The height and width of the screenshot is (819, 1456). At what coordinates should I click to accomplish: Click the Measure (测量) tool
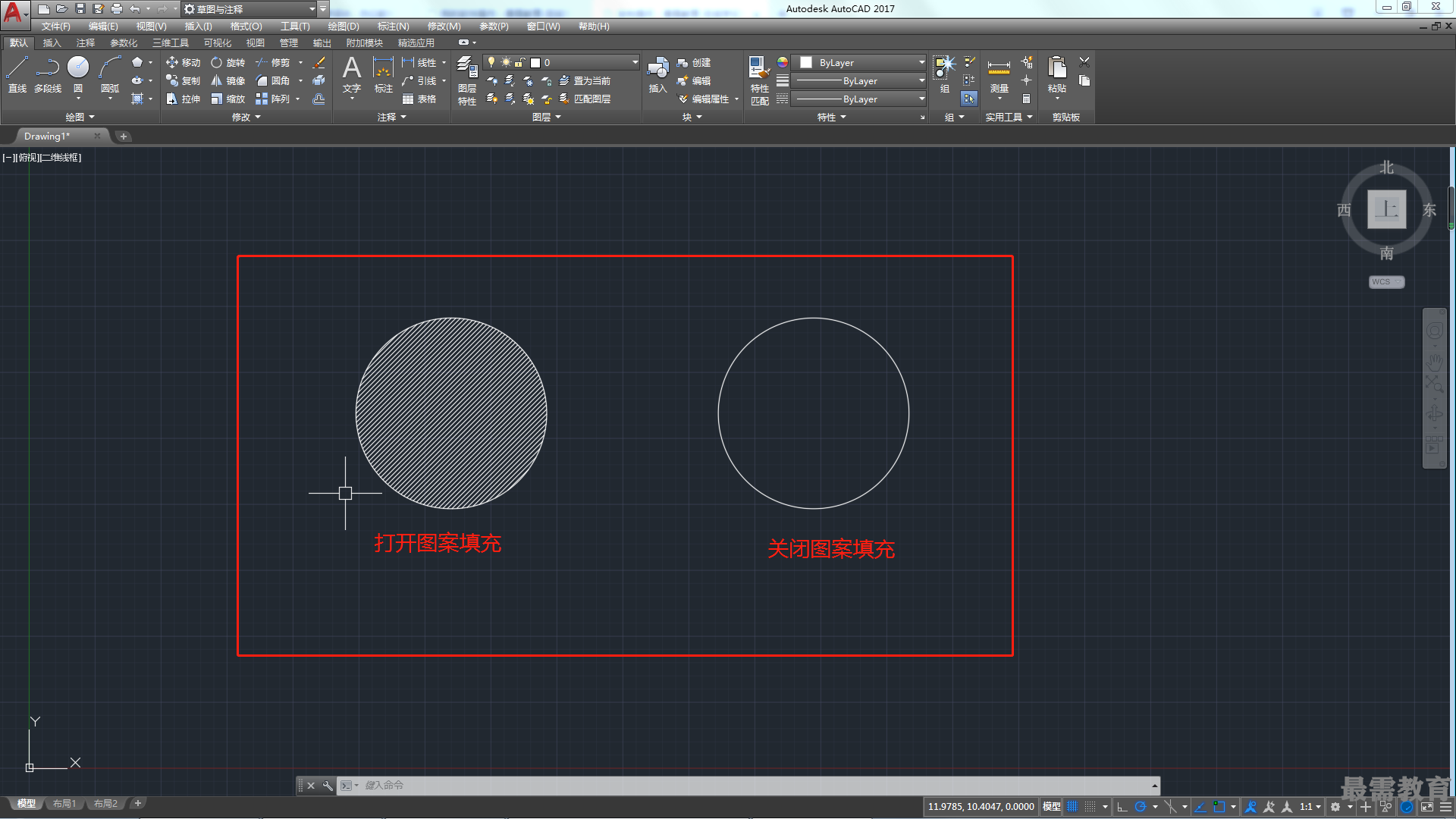(999, 74)
